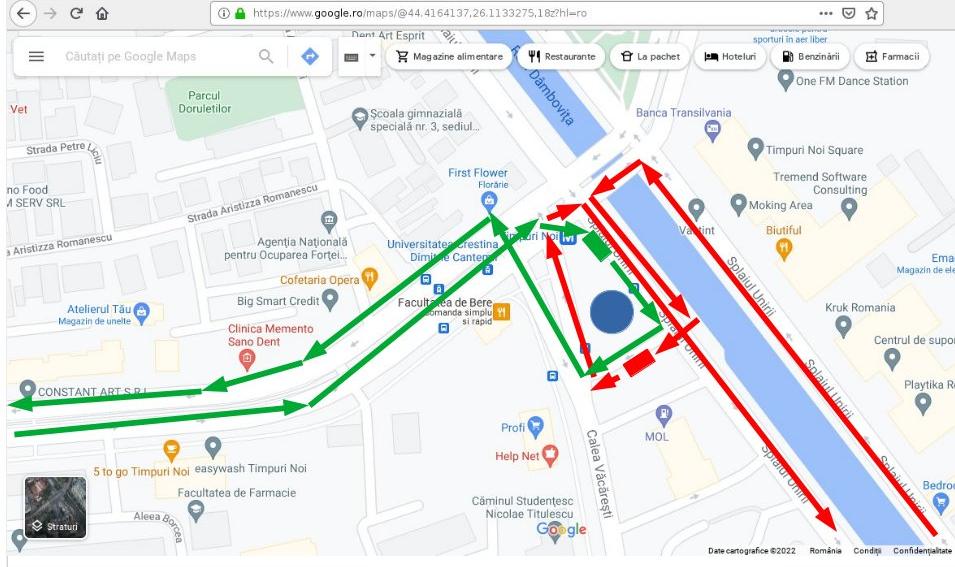Open the browser home page icon
The height and width of the screenshot is (567, 955).
click(102, 13)
